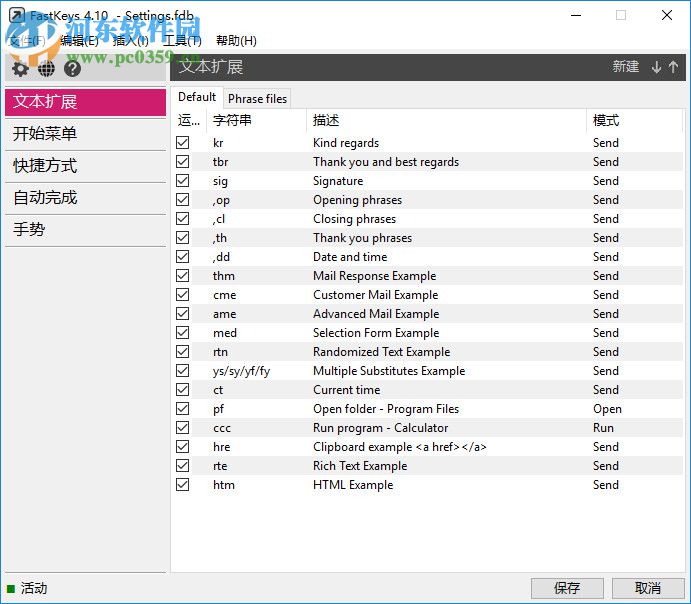The height and width of the screenshot is (604, 691).
Task: Open the 工具(T) menu
Action: pos(182,41)
